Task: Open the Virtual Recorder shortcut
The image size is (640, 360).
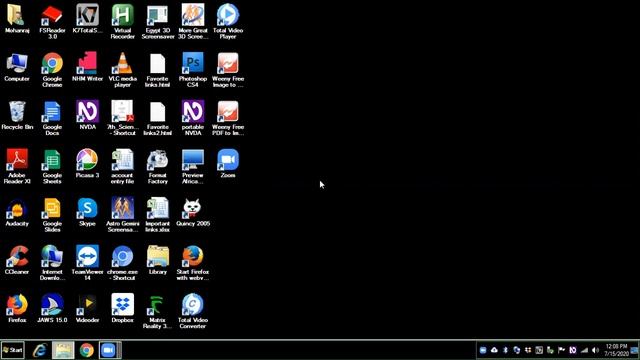Action: pyautogui.click(x=122, y=22)
